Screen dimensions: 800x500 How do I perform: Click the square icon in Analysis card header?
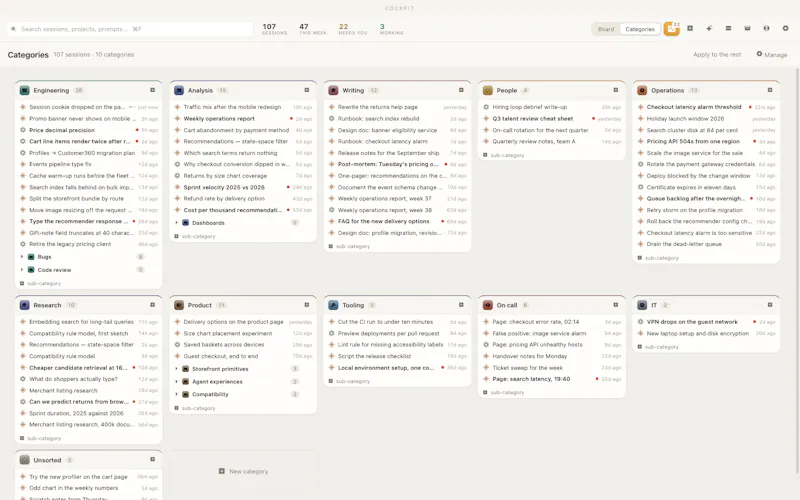coord(307,90)
